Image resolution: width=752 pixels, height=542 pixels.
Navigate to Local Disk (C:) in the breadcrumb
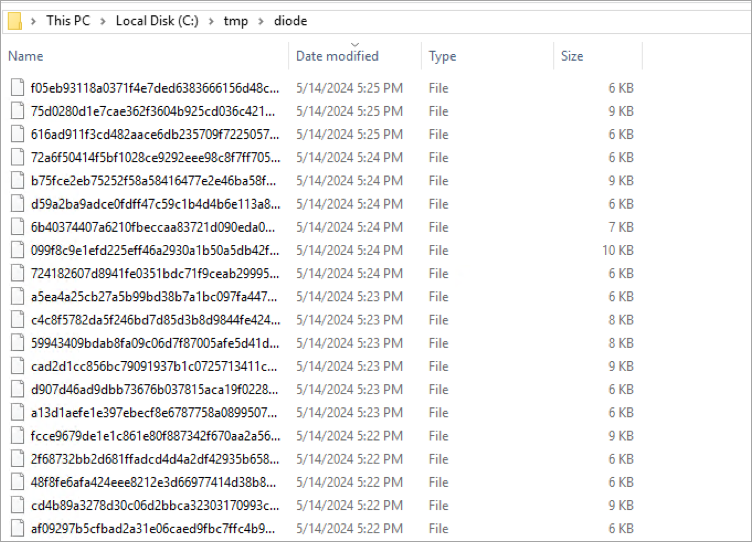pyautogui.click(x=157, y=21)
